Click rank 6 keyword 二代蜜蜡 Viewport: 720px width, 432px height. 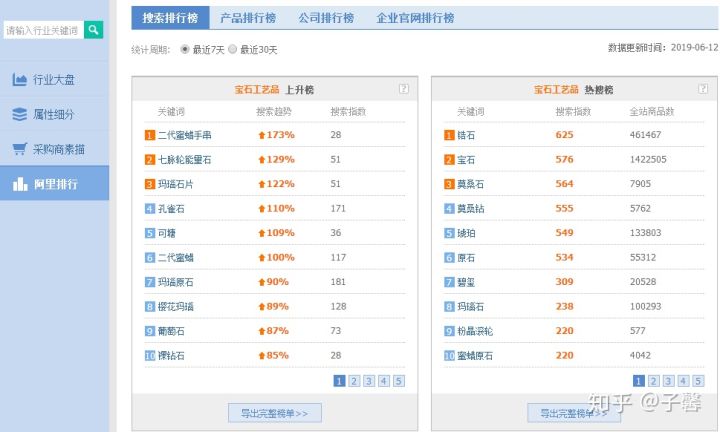175,258
